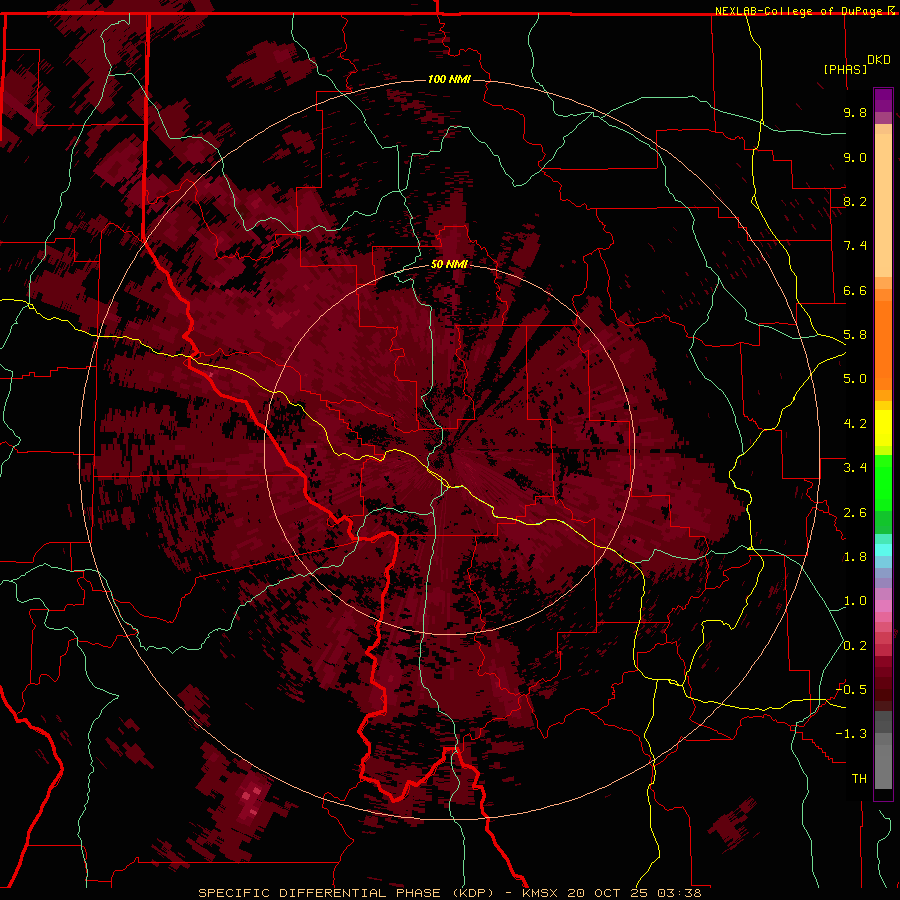Select the -1.3 legend value
Image resolution: width=900 pixels, height=900 pixels.
point(852,734)
